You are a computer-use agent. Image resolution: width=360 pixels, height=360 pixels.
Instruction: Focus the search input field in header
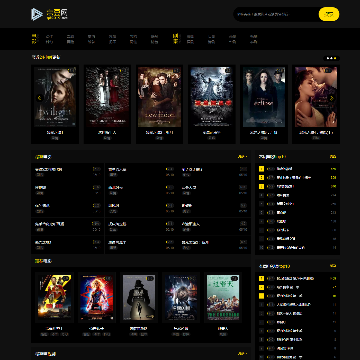[276, 14]
